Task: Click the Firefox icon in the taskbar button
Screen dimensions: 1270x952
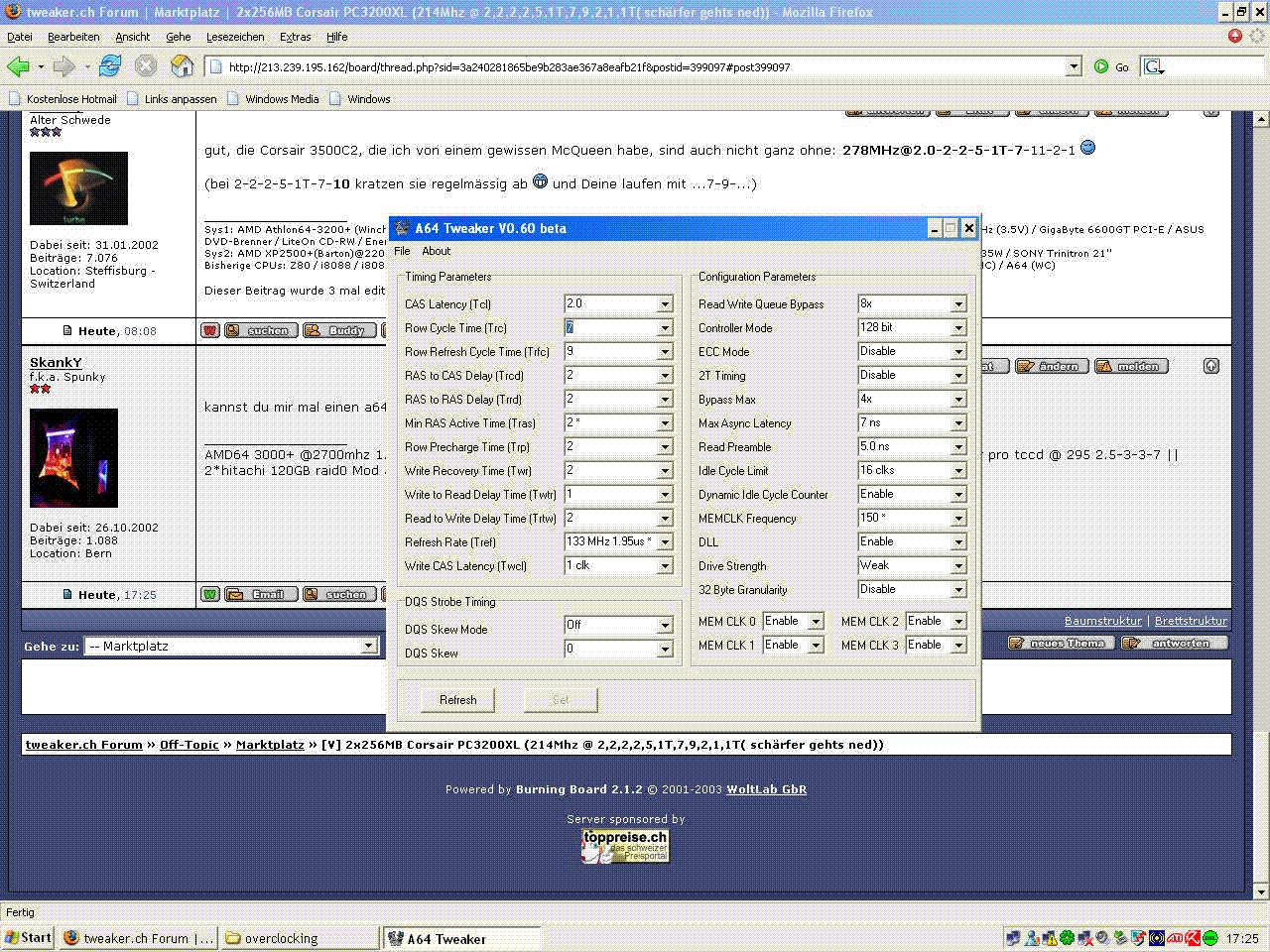Action: coord(71,938)
